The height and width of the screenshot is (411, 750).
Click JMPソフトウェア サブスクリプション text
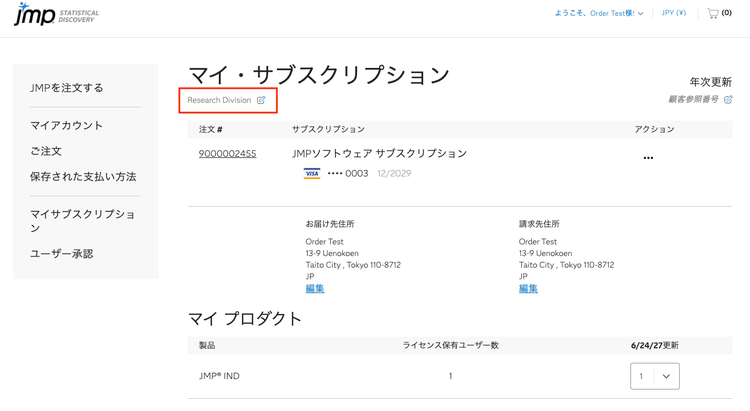click(379, 154)
